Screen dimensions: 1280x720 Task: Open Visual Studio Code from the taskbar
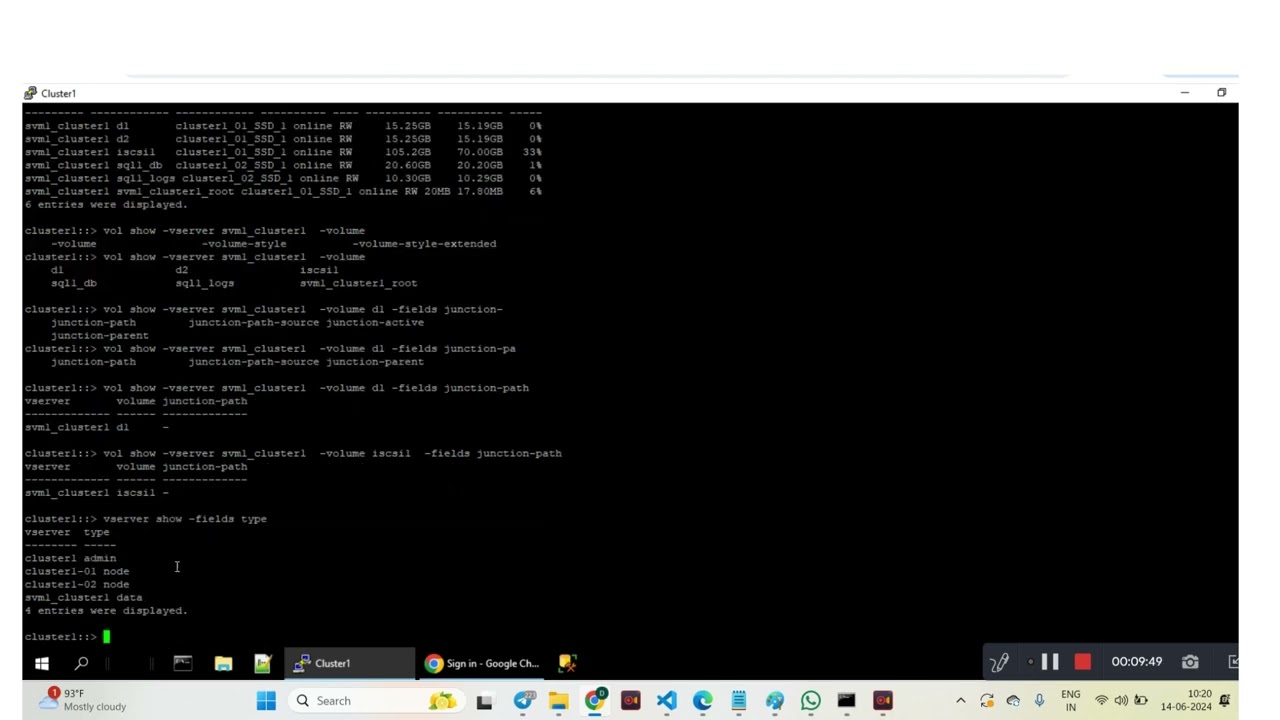666,701
